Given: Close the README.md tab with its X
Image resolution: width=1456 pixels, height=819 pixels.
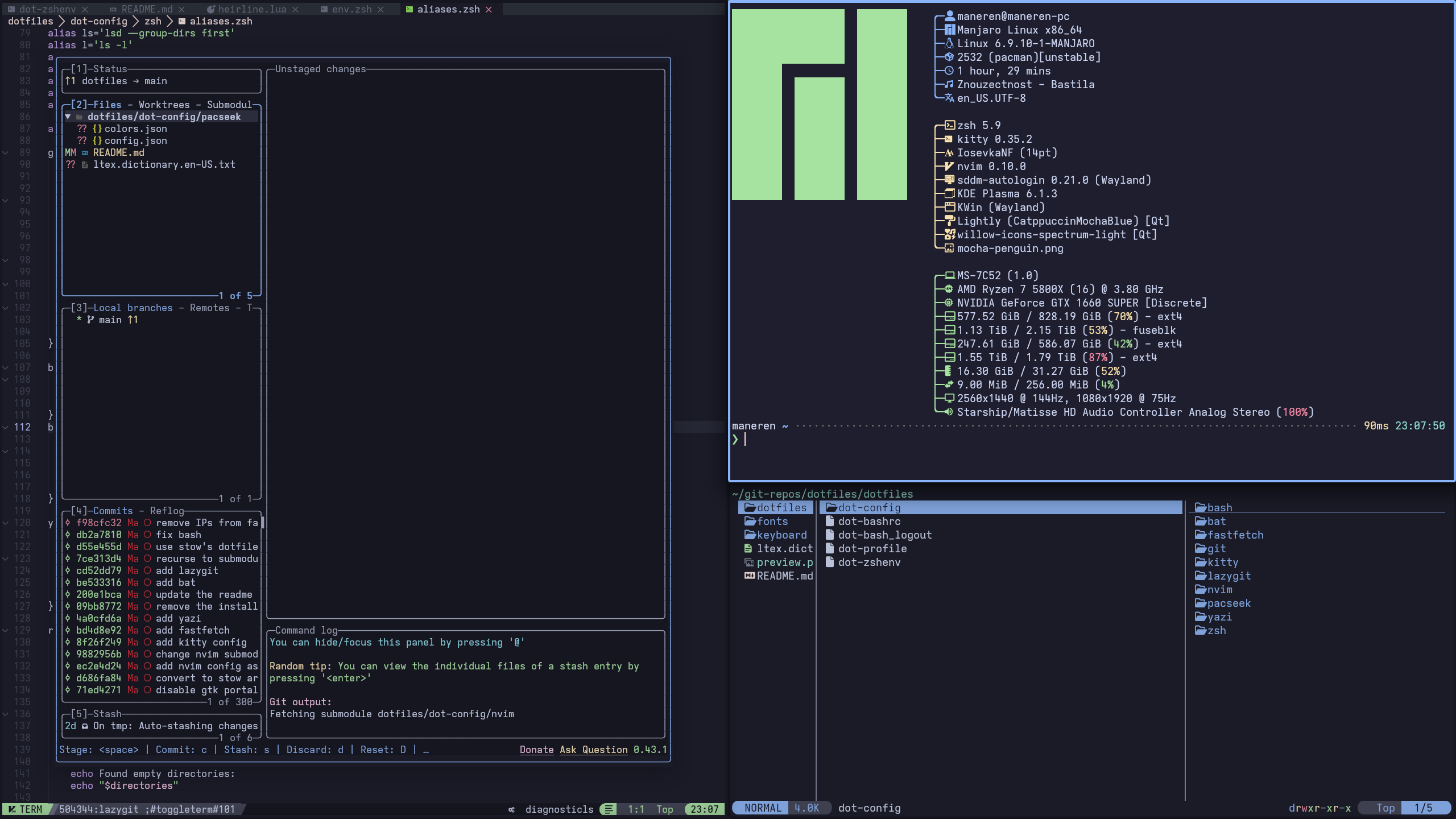Looking at the screenshot, I should pyautogui.click(x=181, y=9).
